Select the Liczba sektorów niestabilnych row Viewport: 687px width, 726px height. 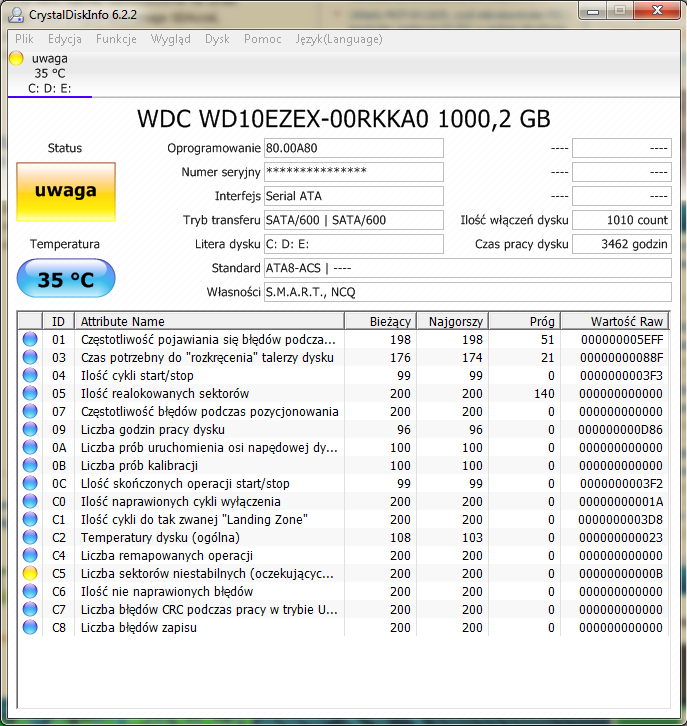pos(344,574)
